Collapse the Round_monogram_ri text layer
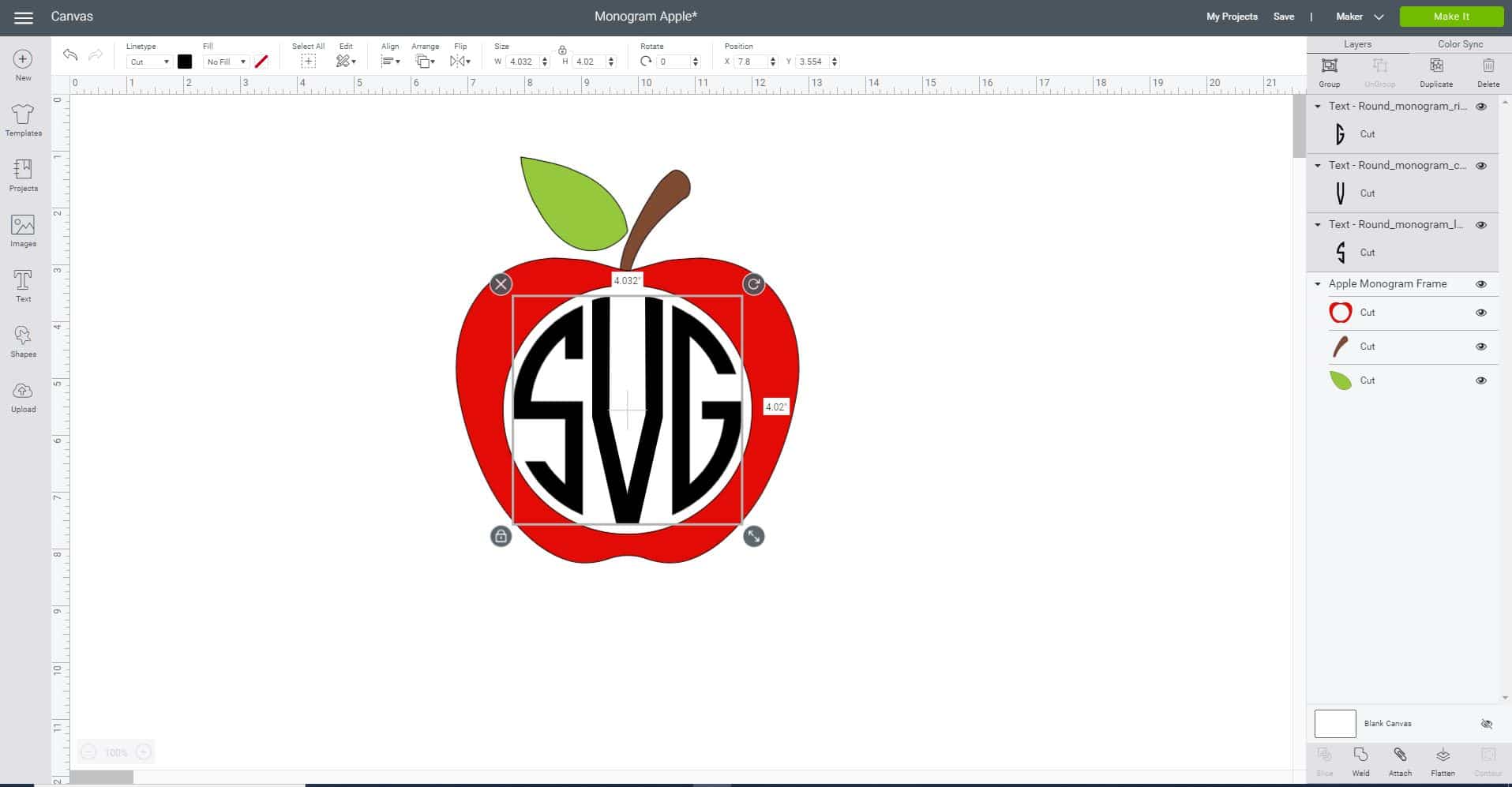The width and height of the screenshot is (1512, 787). point(1318,107)
